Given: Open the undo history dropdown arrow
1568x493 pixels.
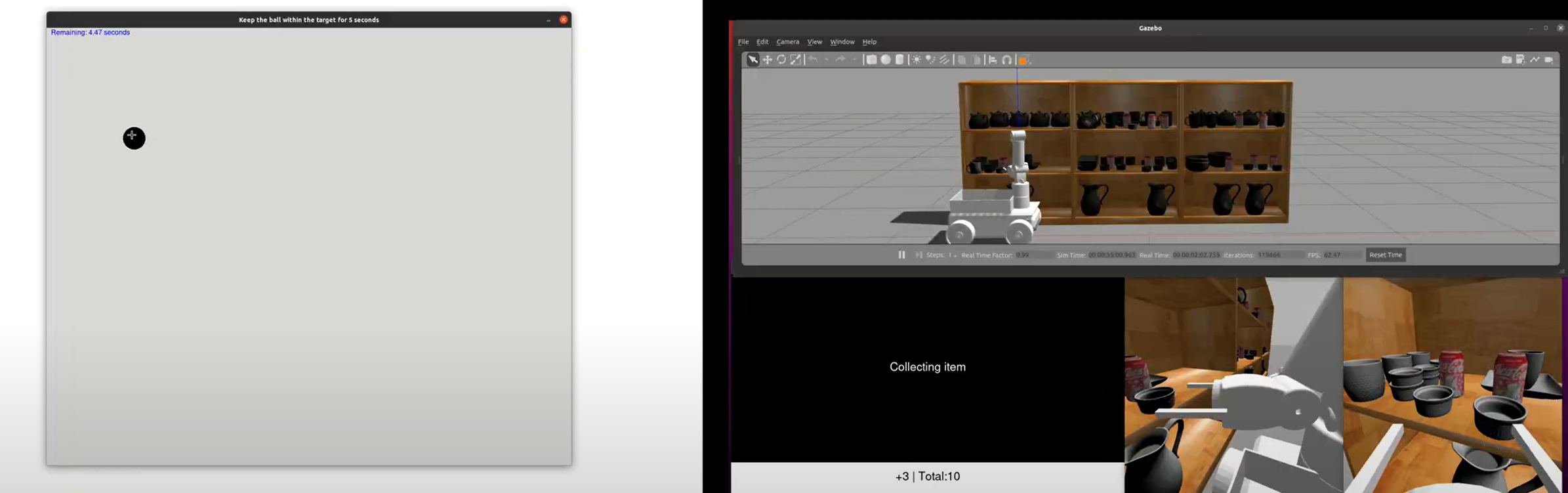Looking at the screenshot, I should (827, 60).
